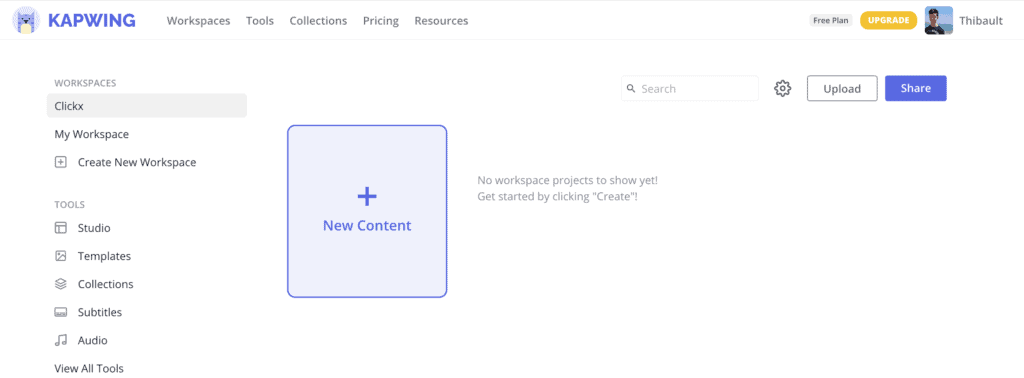
Task: Click the Studio layout icon in Tools
Action: (61, 228)
